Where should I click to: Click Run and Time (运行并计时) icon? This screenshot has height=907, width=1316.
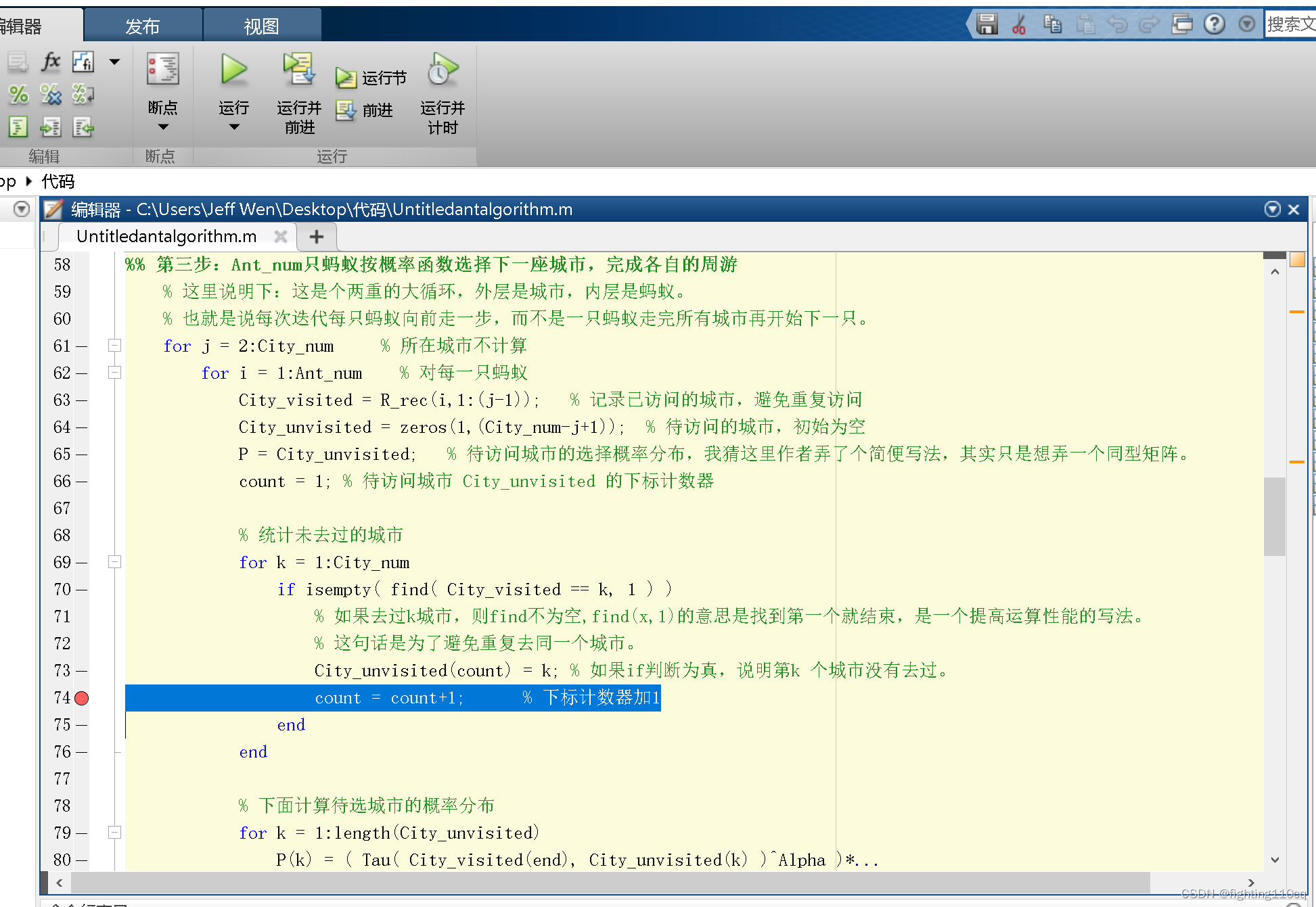point(443,70)
